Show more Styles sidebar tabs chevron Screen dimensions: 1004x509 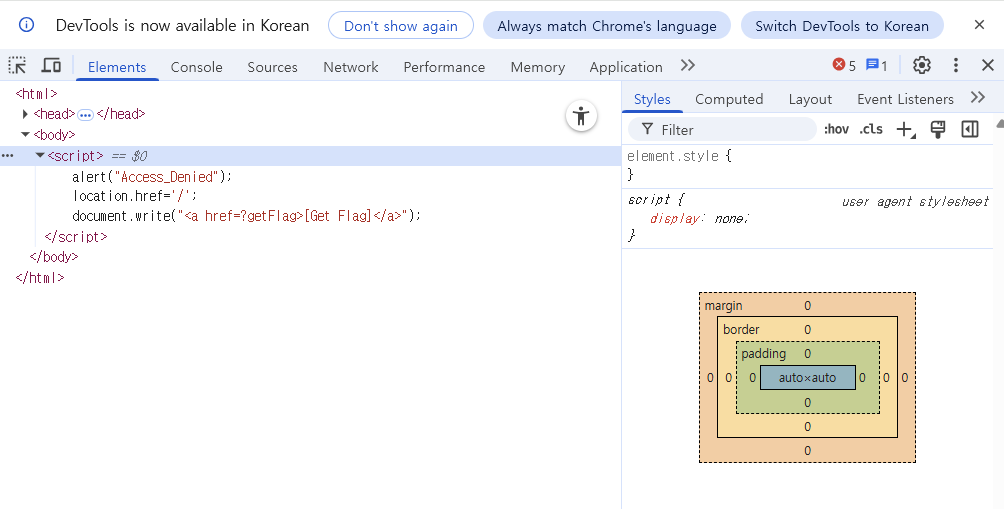pos(978,98)
